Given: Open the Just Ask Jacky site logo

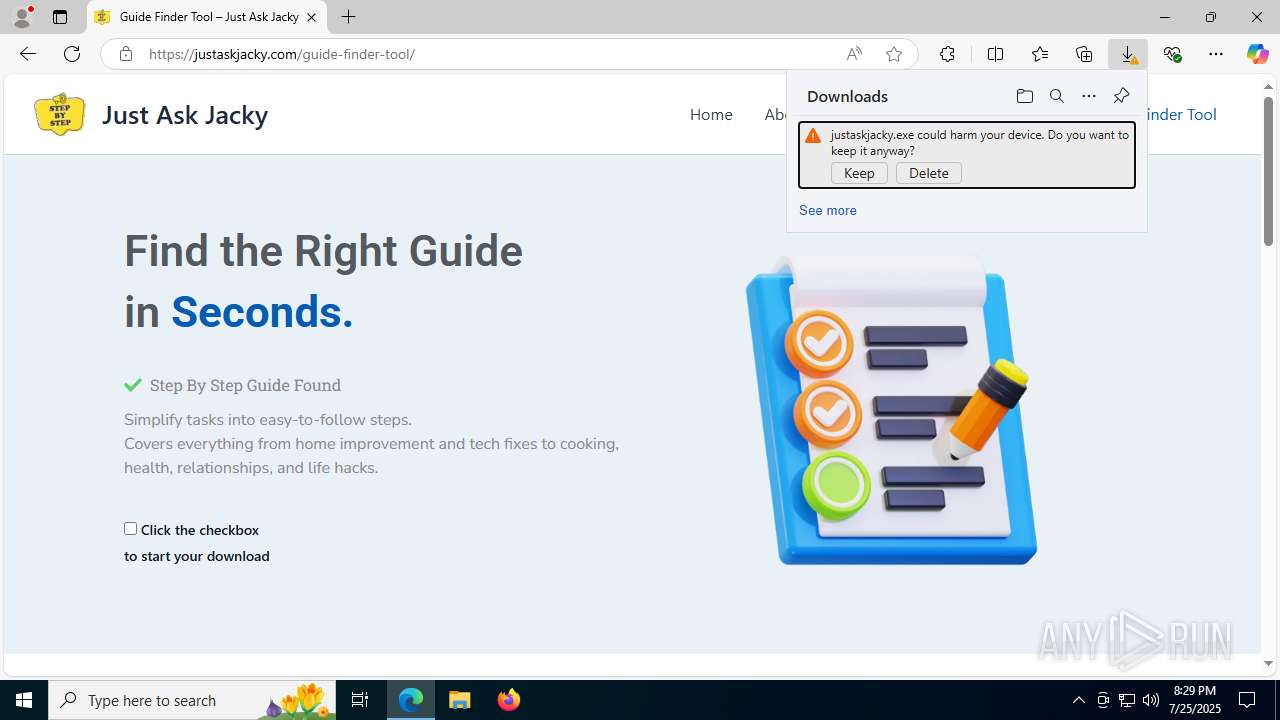Looking at the screenshot, I should pos(59,114).
